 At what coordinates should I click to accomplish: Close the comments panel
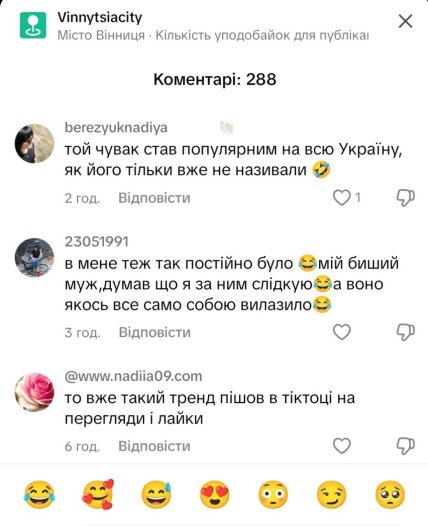pos(406,21)
